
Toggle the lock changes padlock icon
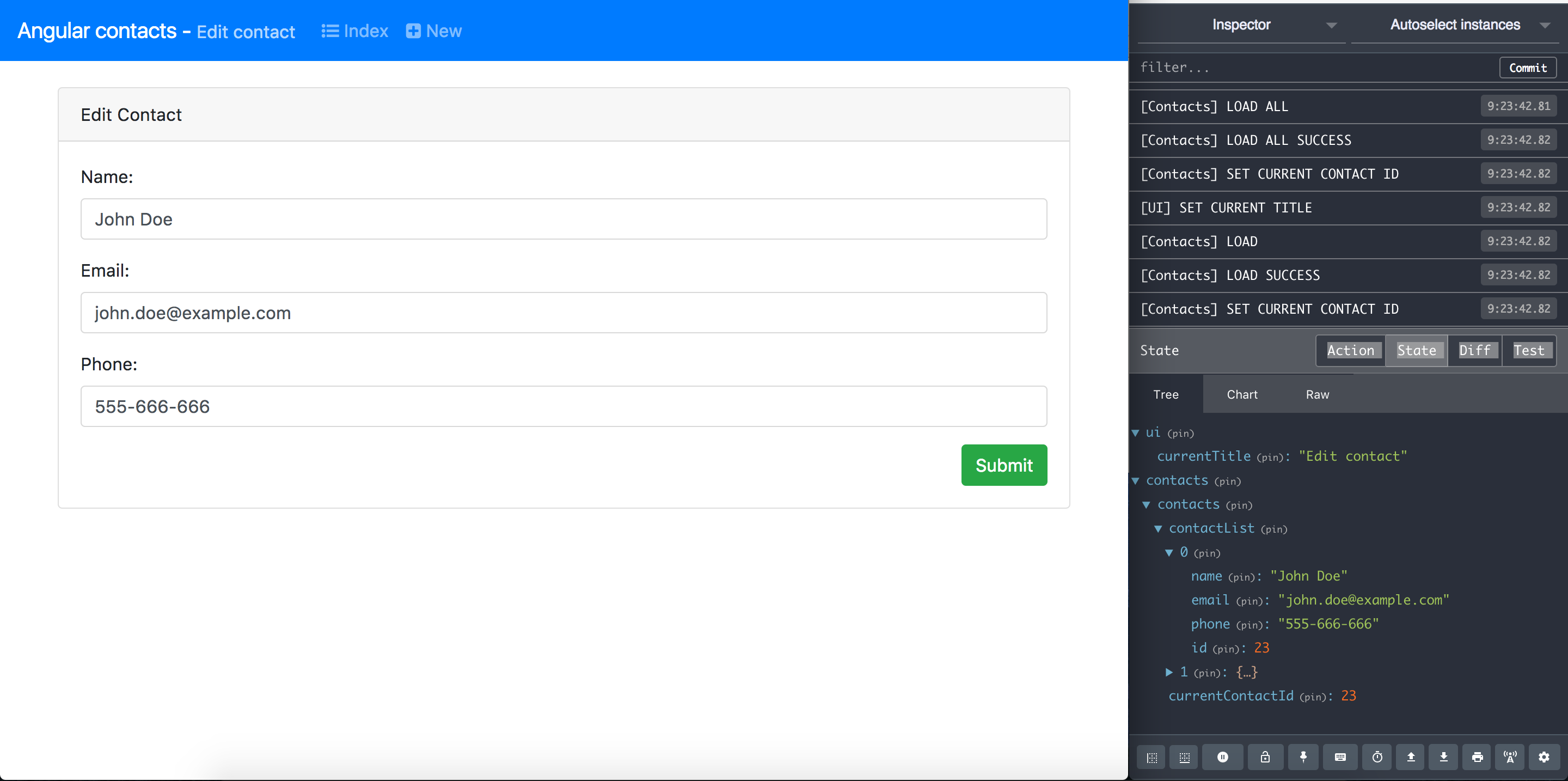pos(1265,757)
